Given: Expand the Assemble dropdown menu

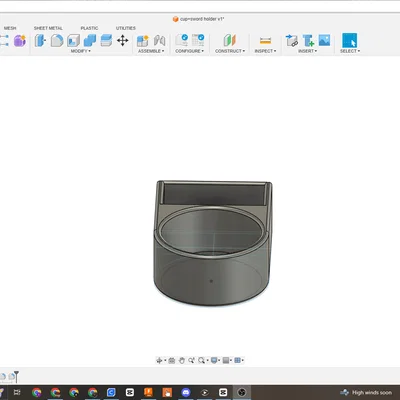Looking at the screenshot, I should pos(151,51).
